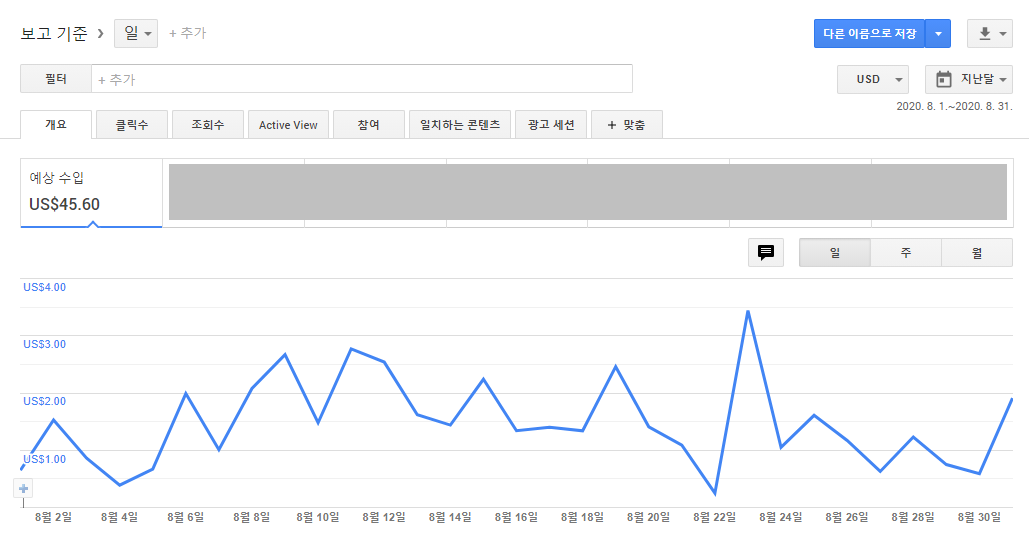The image size is (1029, 537).
Task: Switch to the 조회수 tab
Action: [208, 125]
